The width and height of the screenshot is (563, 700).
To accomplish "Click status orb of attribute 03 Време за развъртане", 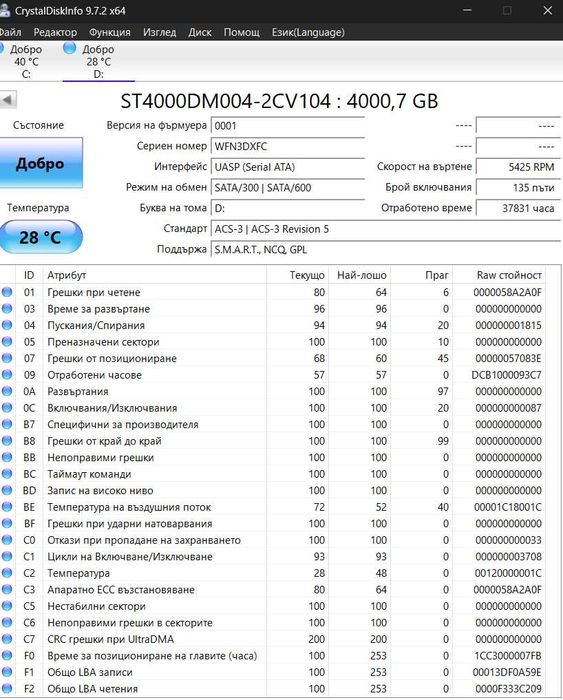I will click(7, 308).
